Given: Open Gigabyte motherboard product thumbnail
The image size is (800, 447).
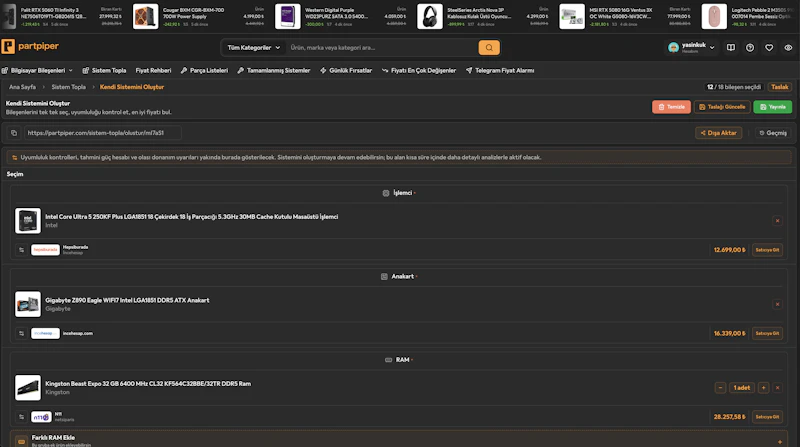Looking at the screenshot, I should click(x=28, y=304).
